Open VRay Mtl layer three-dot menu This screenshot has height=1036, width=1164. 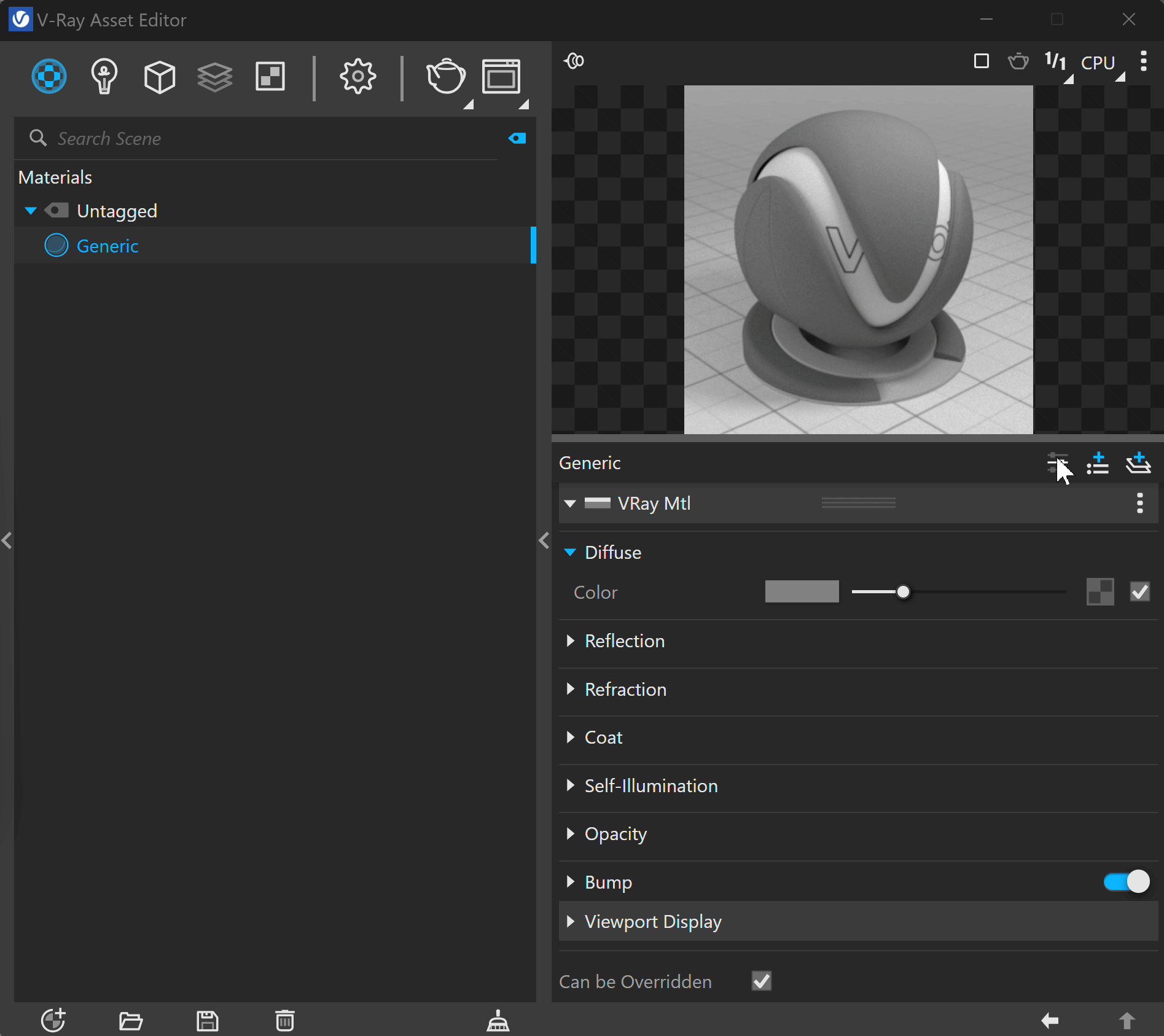[1140, 503]
